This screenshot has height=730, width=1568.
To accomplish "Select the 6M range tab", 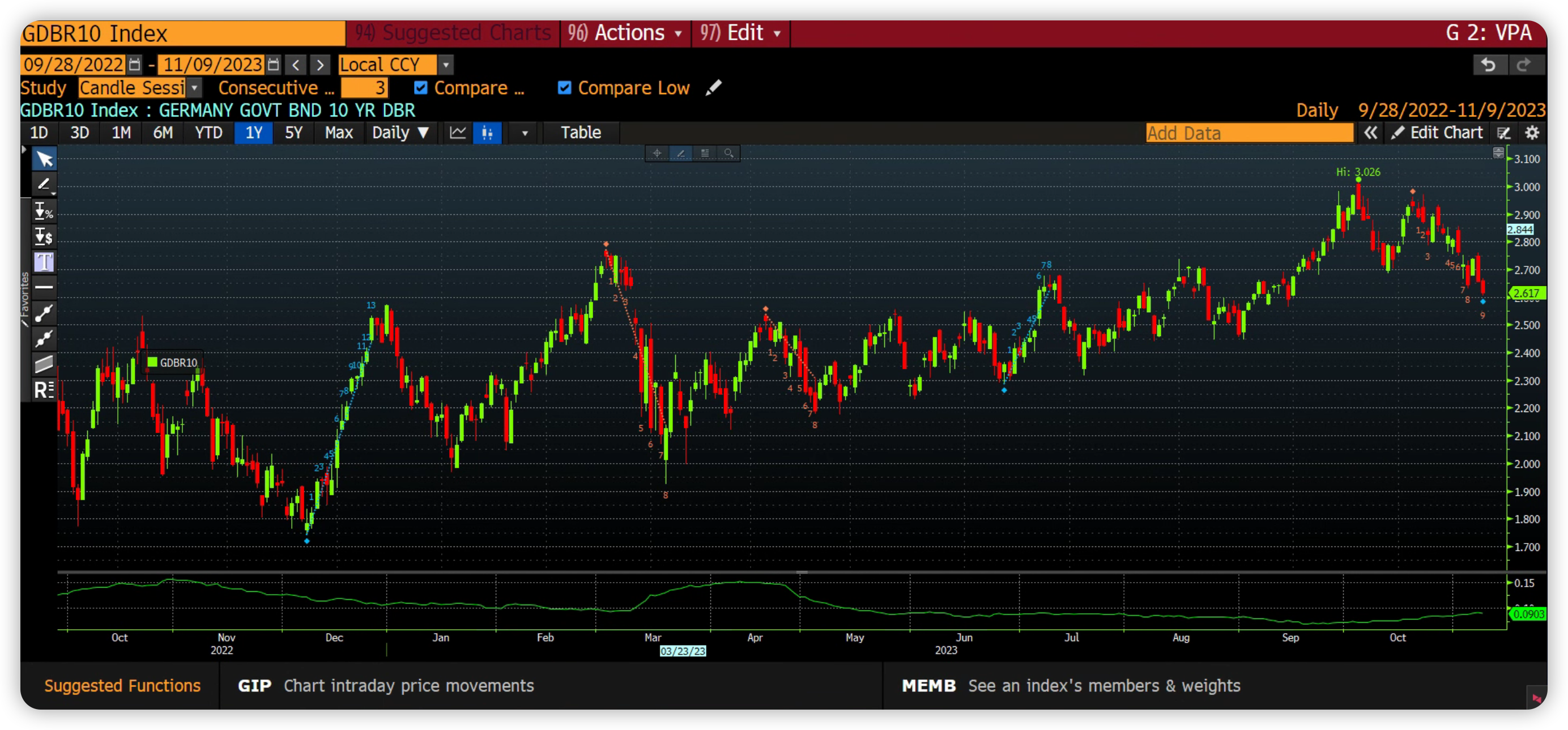I will pyautogui.click(x=163, y=133).
